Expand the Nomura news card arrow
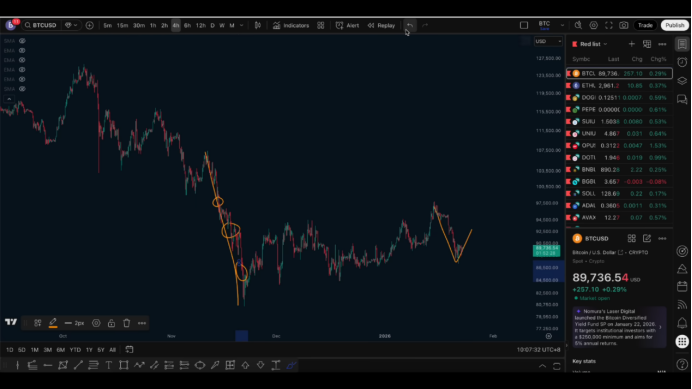The height and width of the screenshot is (389, 692). click(660, 327)
